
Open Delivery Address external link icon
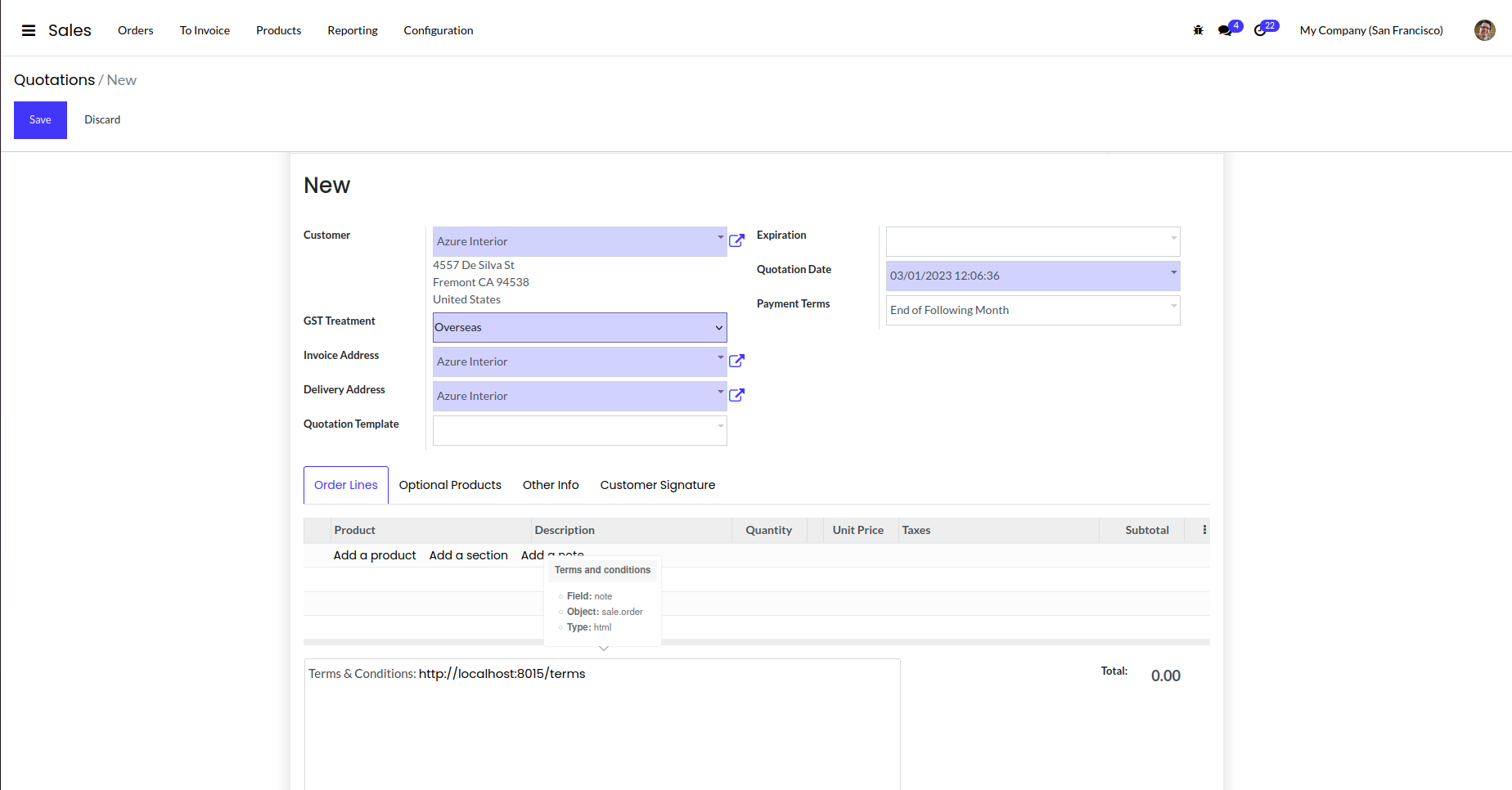click(x=736, y=395)
